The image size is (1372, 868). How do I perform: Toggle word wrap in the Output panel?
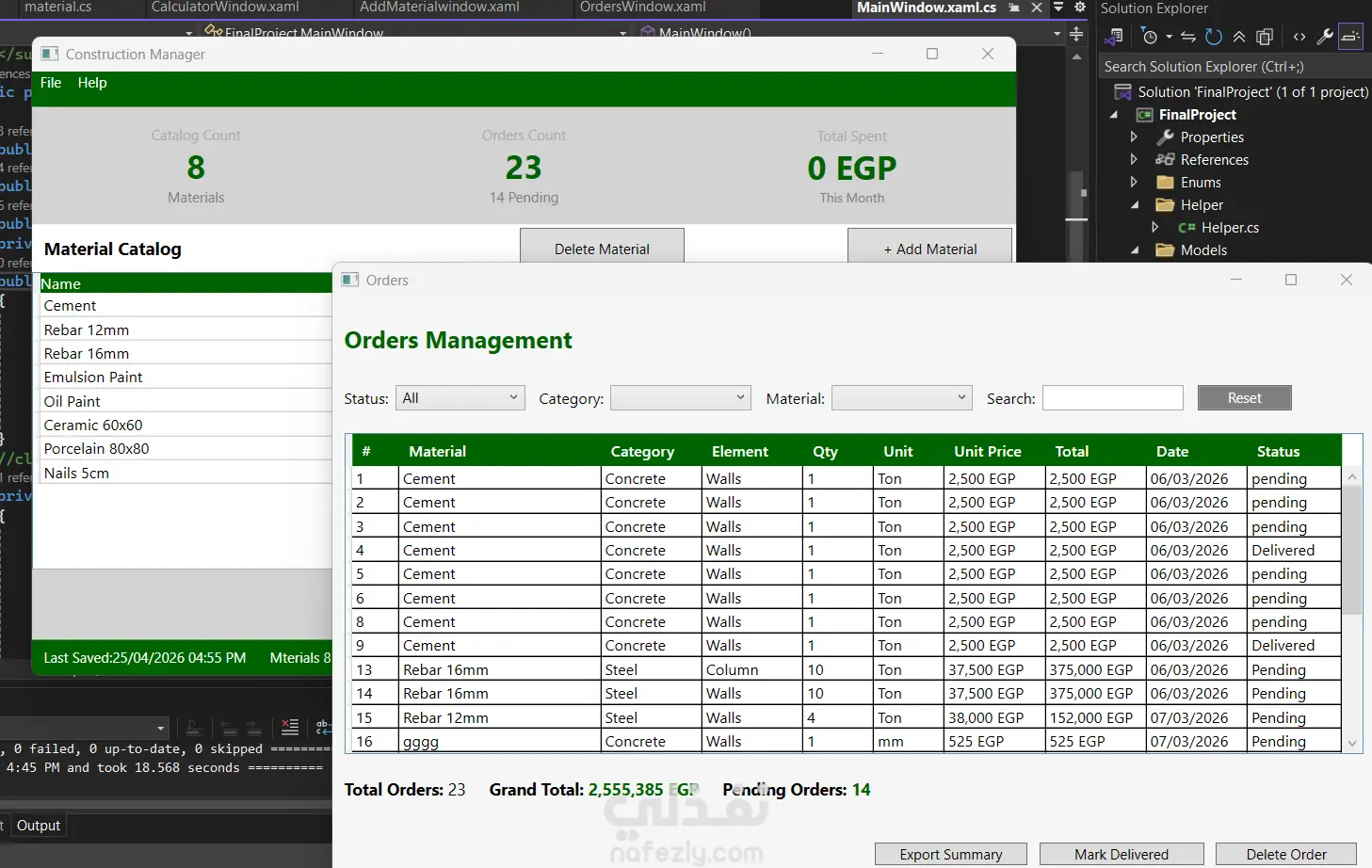point(323,728)
